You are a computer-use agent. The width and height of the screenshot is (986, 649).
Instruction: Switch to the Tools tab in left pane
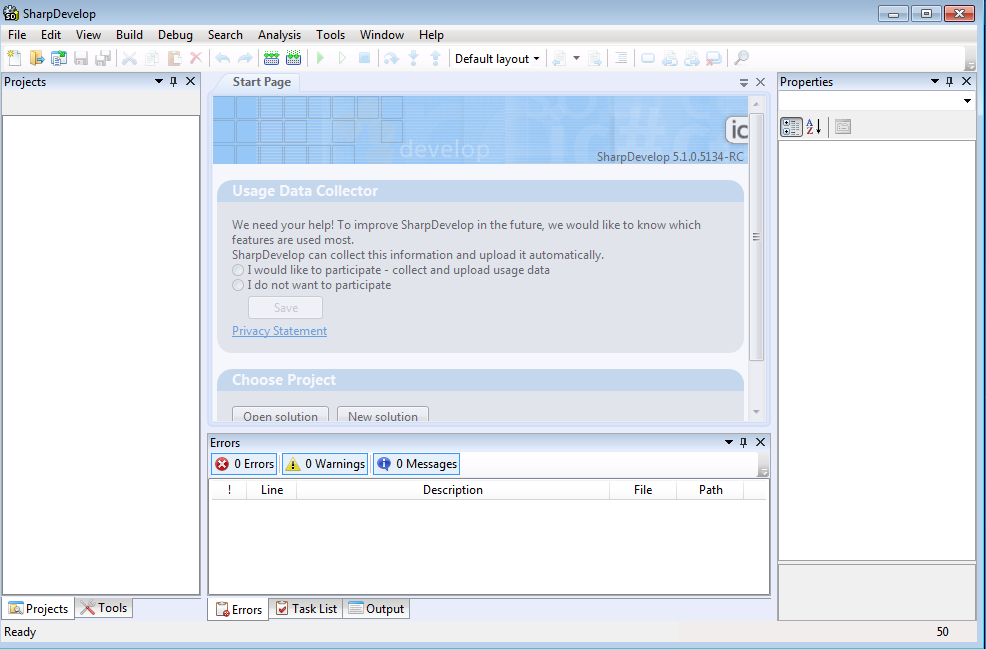(104, 607)
